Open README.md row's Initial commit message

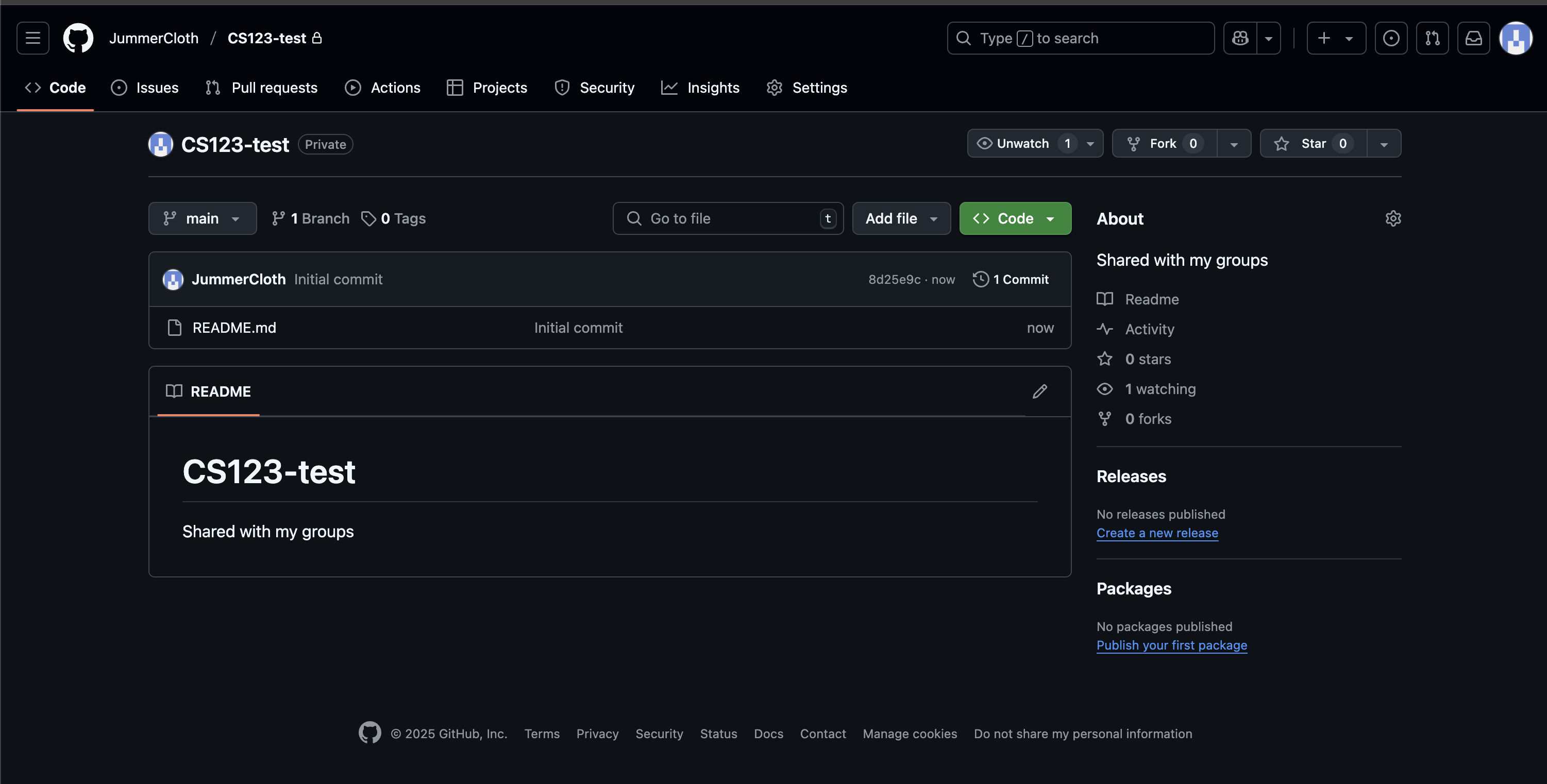(578, 328)
